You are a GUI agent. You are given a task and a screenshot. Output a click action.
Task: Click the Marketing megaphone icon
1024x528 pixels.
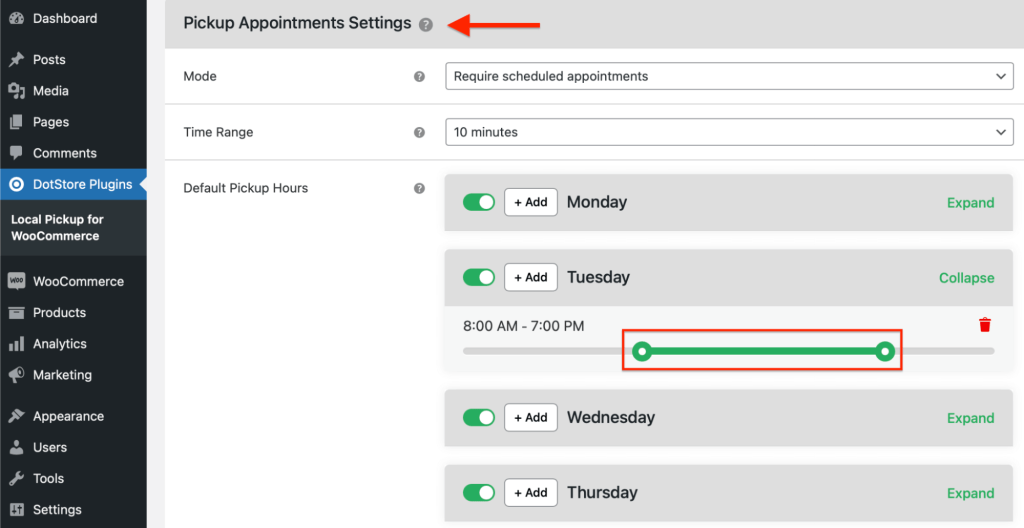16,375
